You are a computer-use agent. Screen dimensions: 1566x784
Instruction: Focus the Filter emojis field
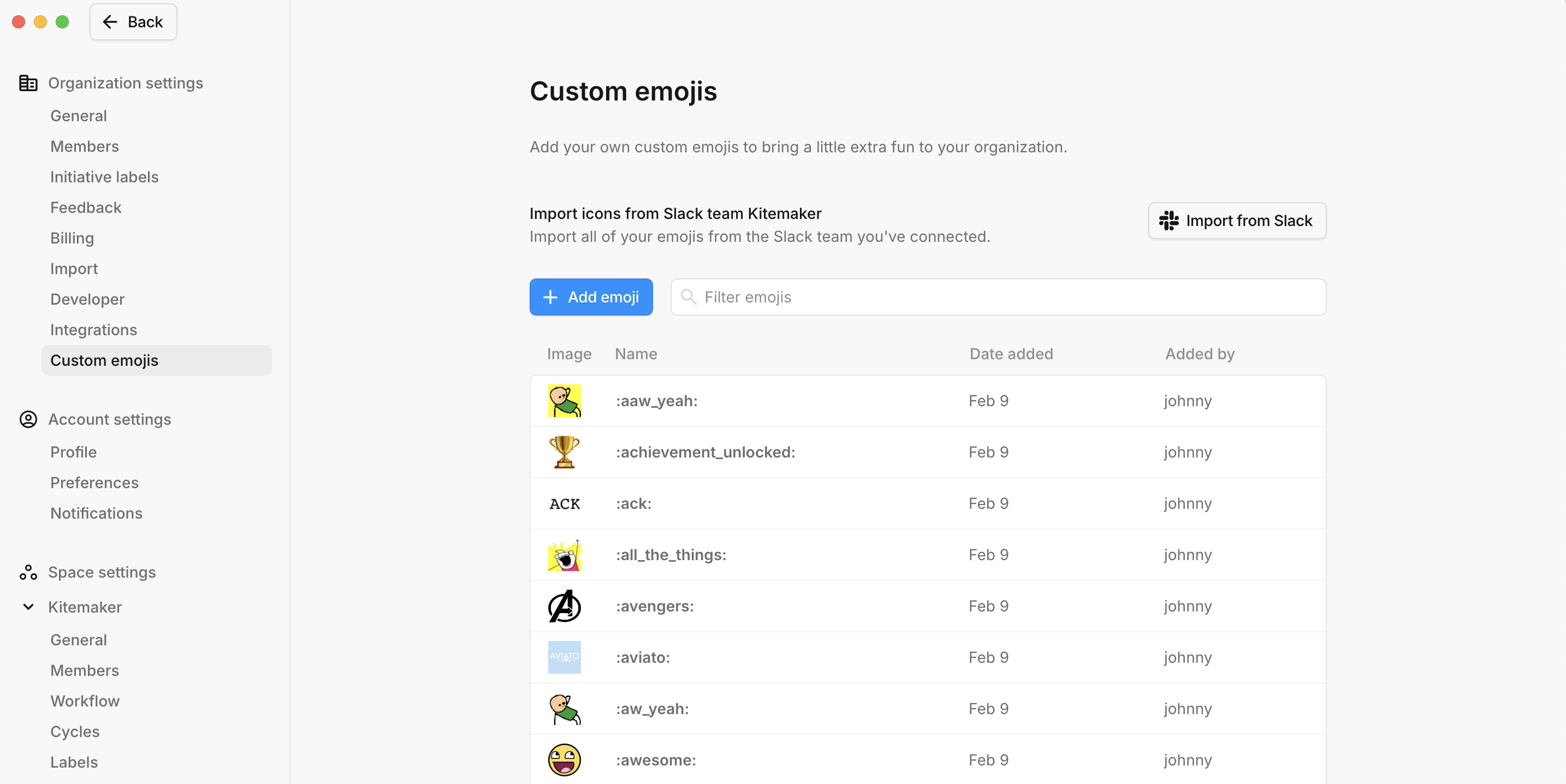998,296
